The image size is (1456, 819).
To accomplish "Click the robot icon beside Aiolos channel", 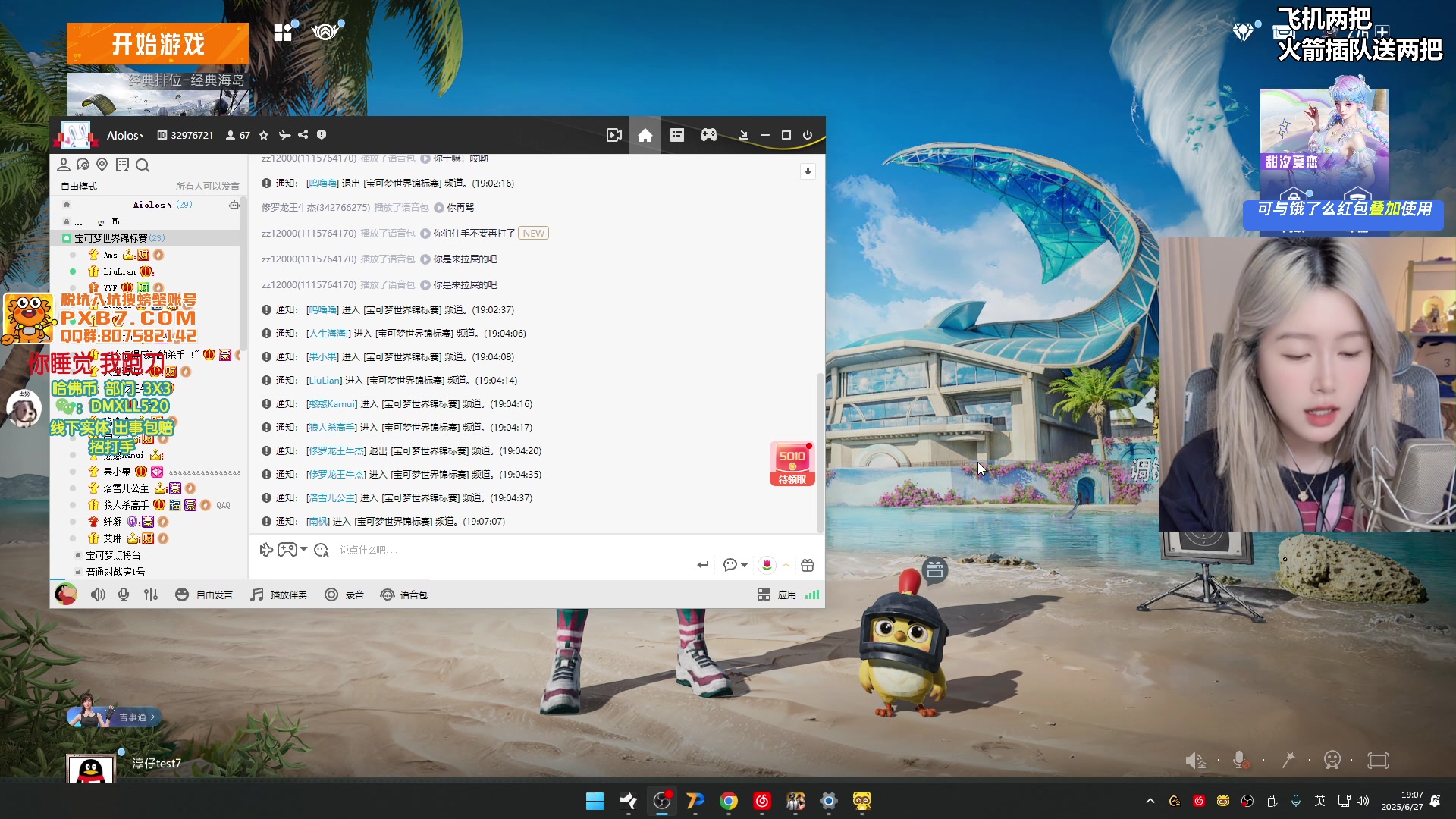I will pyautogui.click(x=234, y=205).
